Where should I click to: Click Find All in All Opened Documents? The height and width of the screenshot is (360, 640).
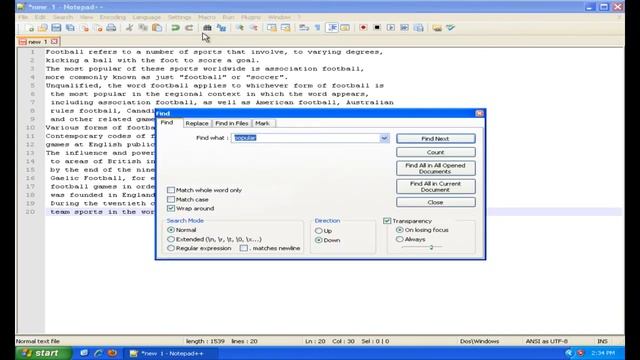(x=436, y=169)
